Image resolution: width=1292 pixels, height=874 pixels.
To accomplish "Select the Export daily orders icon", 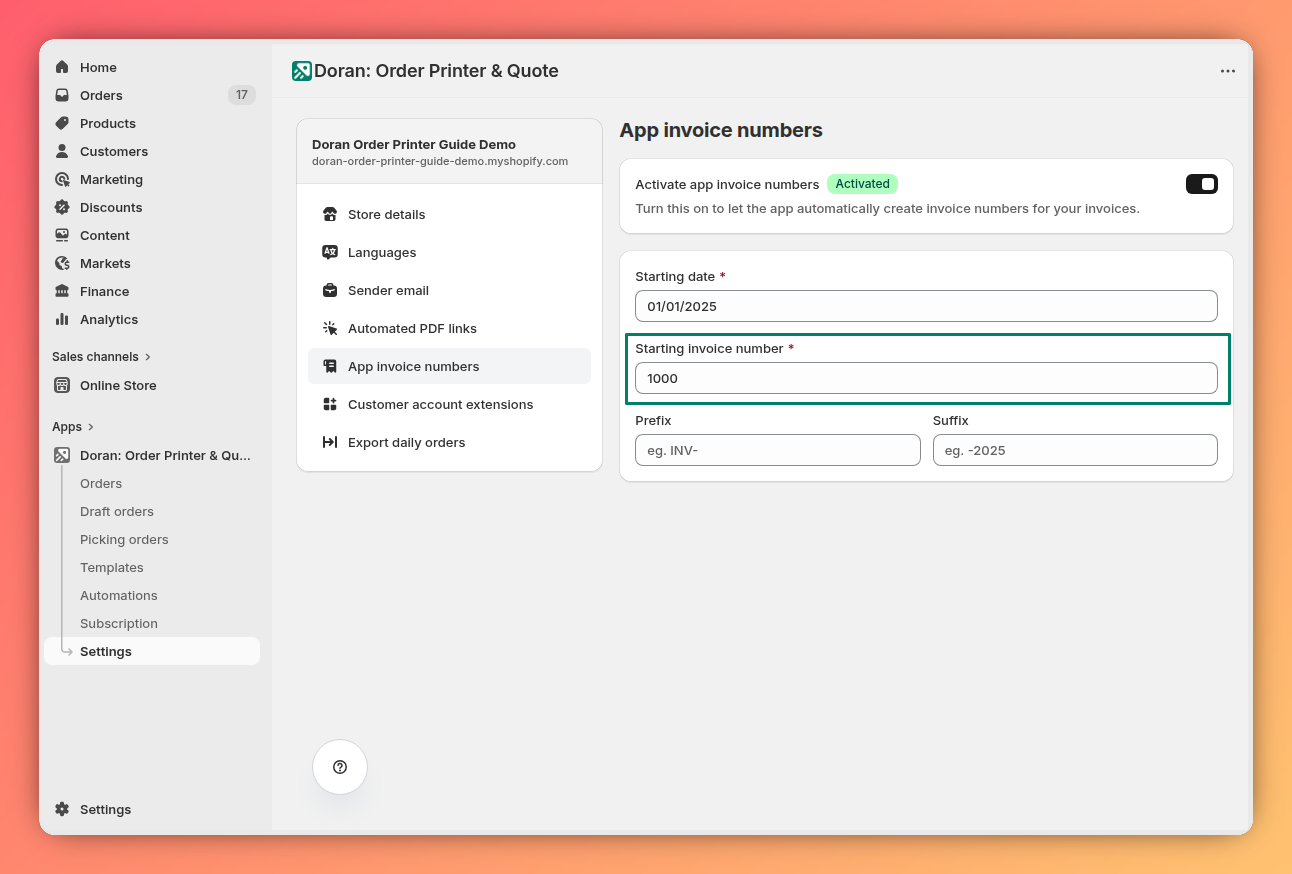I will click(x=330, y=442).
